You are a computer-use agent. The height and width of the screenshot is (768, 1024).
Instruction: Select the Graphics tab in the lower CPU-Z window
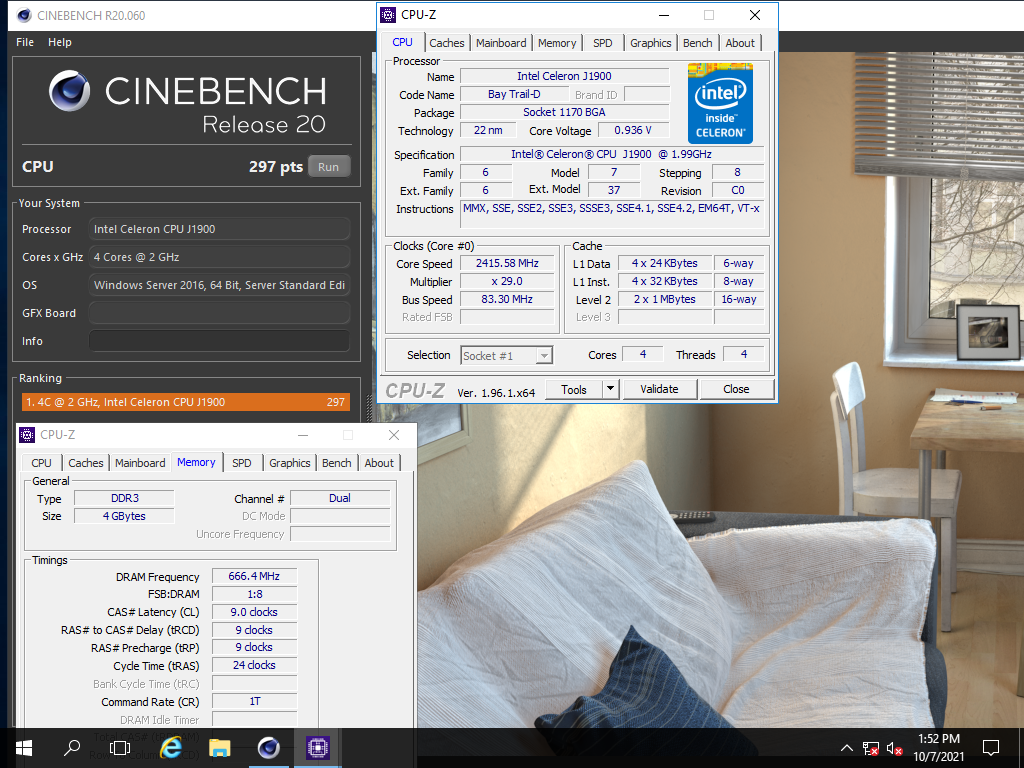pyautogui.click(x=289, y=463)
